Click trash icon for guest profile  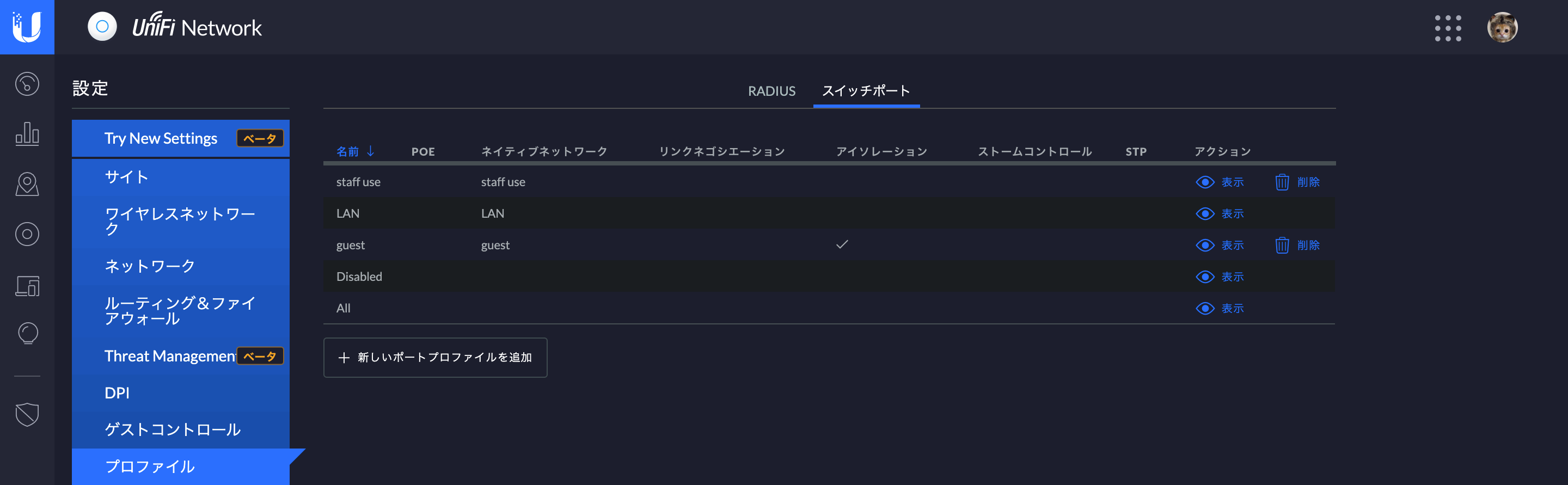1282,245
